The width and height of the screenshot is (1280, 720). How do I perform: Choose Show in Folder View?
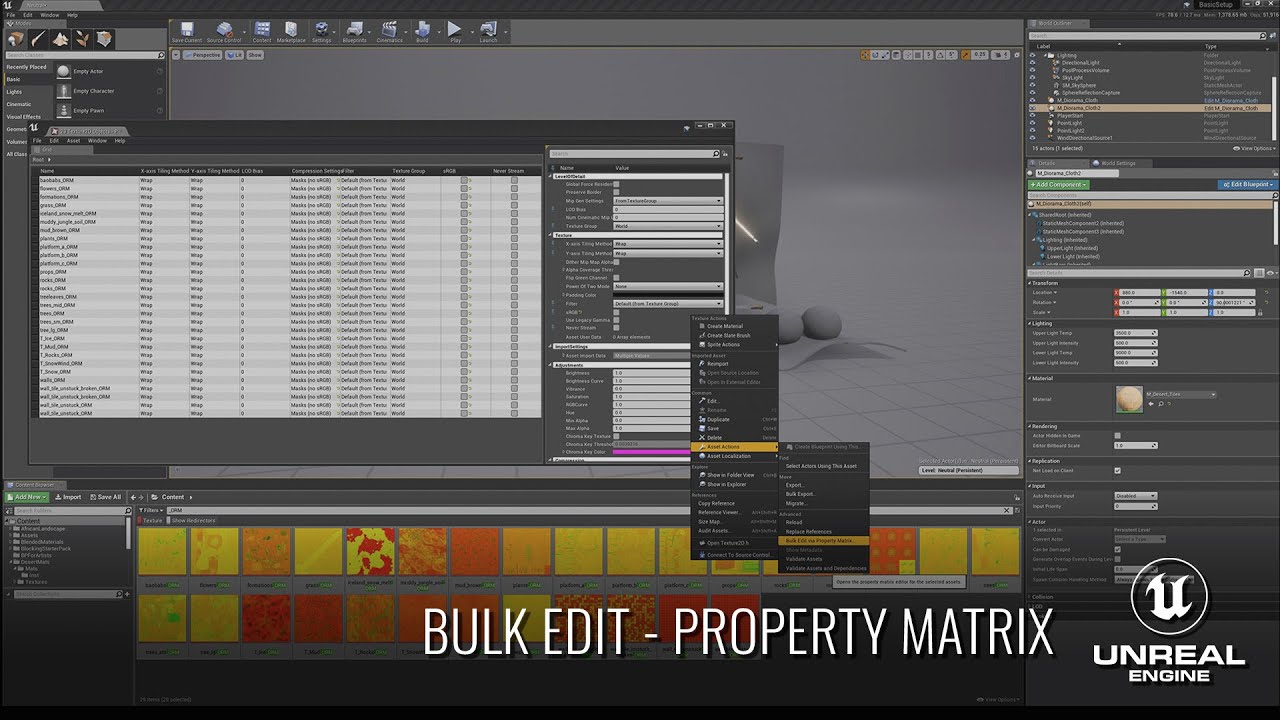click(x=730, y=475)
